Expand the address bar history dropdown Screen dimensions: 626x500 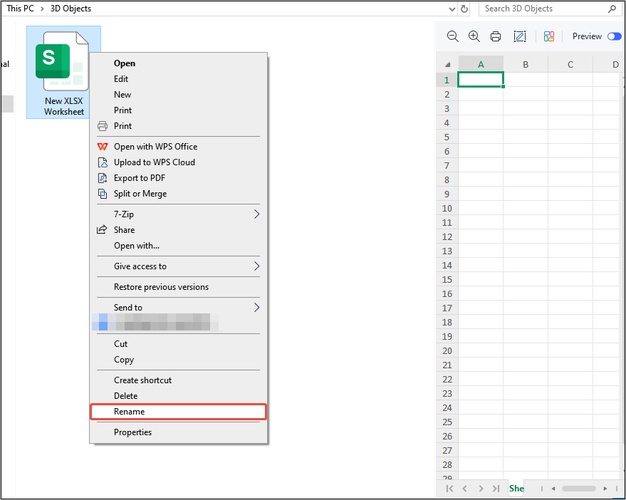click(452, 9)
